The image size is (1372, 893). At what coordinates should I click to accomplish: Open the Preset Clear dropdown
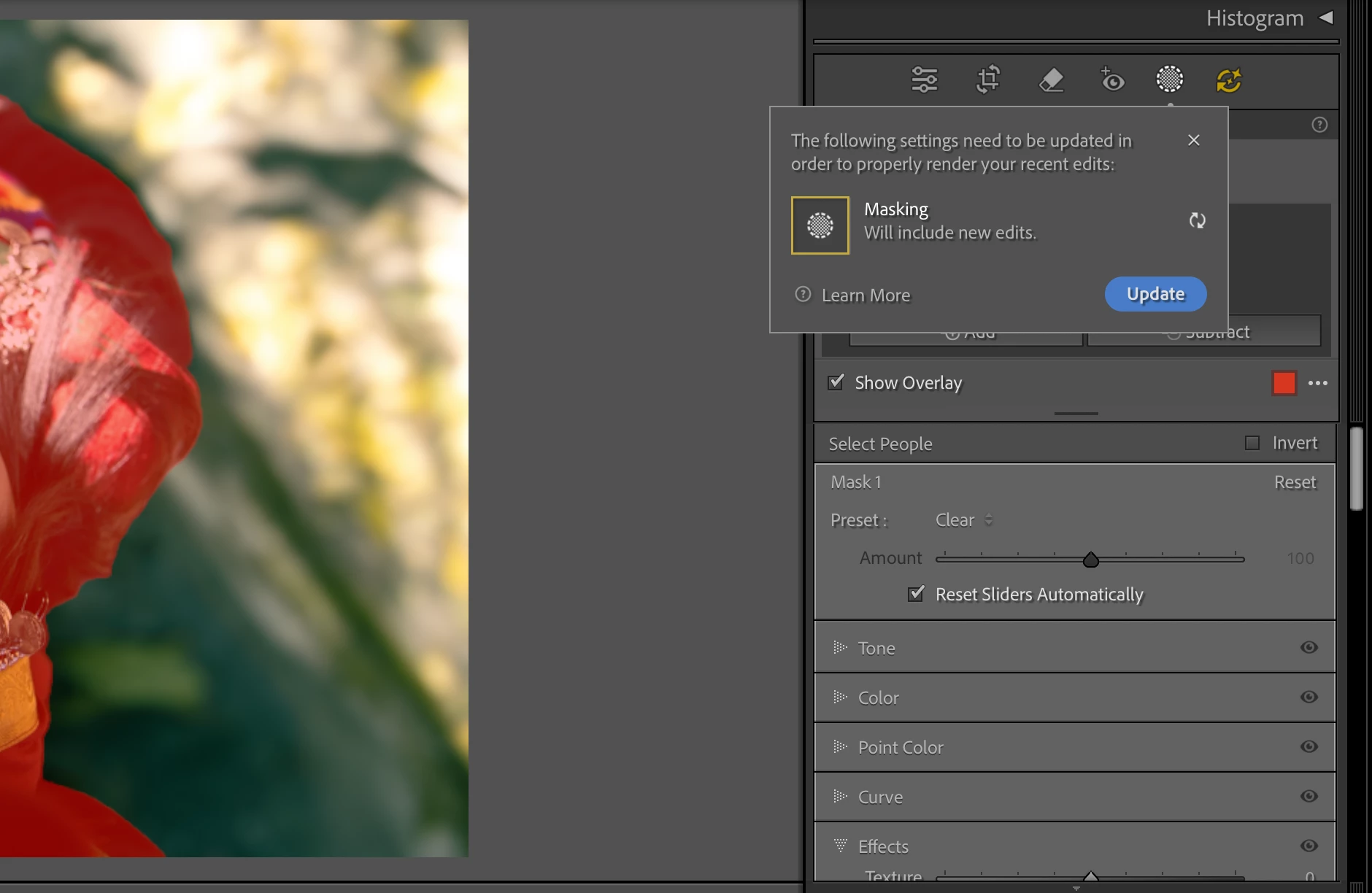click(964, 520)
